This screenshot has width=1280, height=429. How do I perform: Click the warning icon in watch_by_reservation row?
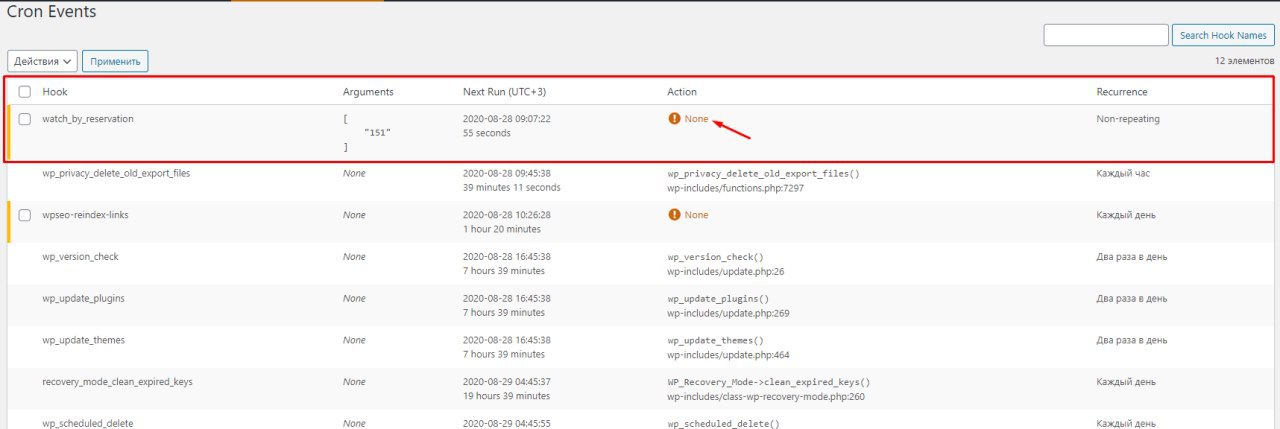[674, 119]
